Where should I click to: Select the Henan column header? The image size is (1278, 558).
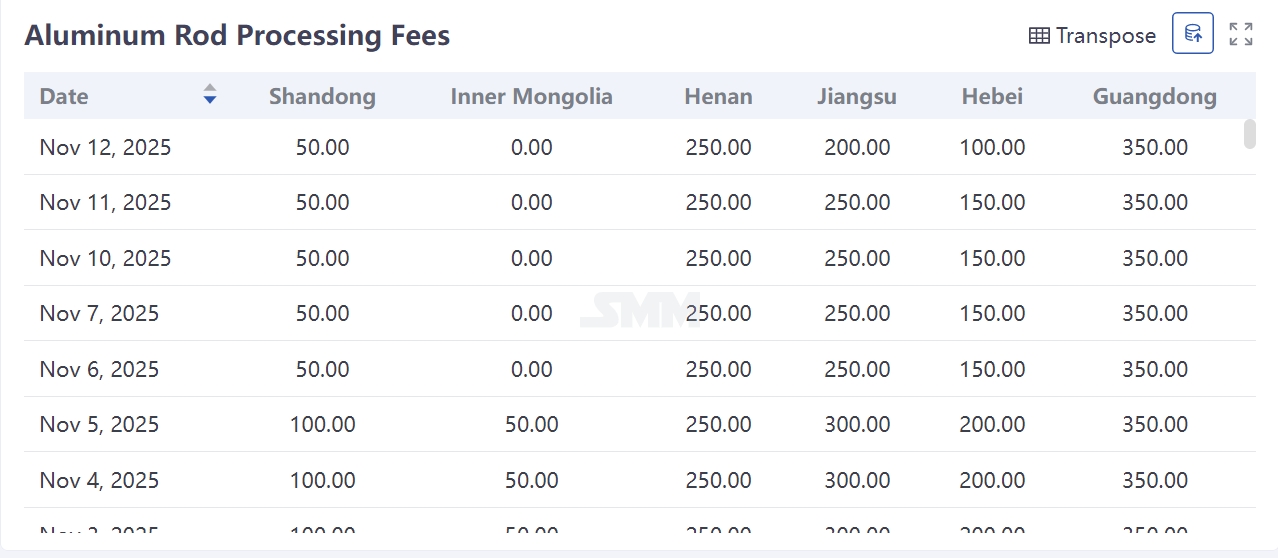click(718, 96)
